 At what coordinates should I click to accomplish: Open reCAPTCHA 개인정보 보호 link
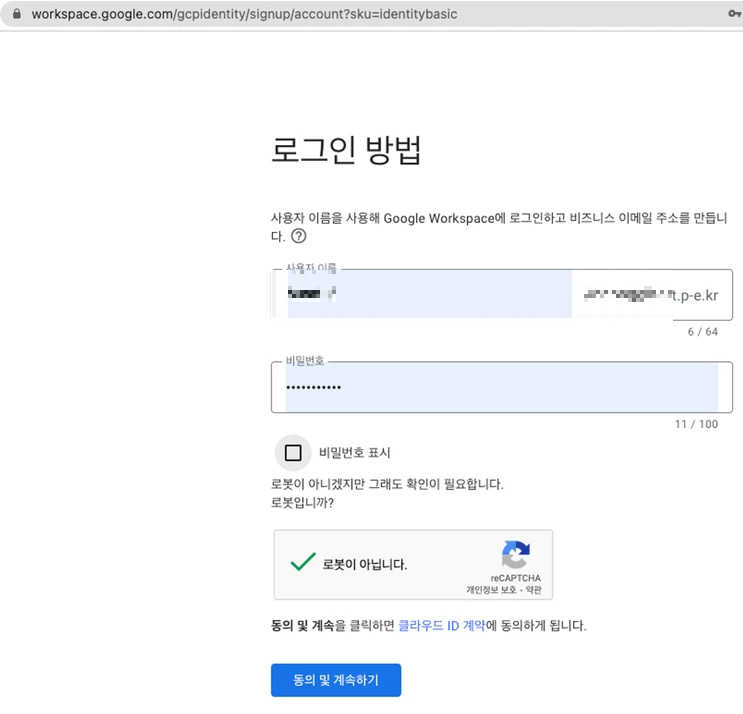(491, 590)
